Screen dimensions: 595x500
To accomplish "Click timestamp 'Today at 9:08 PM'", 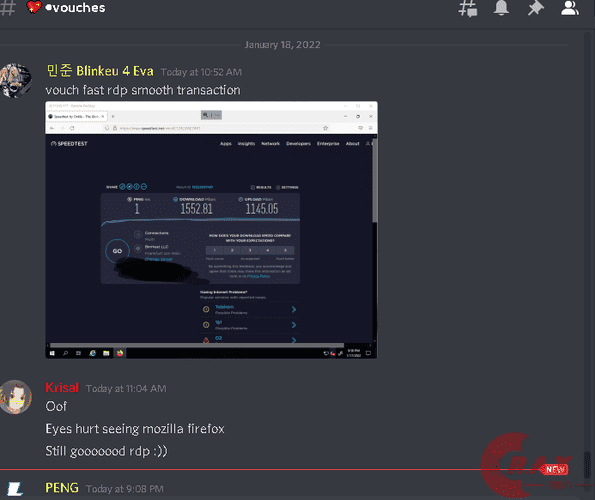I will [x=124, y=489].
